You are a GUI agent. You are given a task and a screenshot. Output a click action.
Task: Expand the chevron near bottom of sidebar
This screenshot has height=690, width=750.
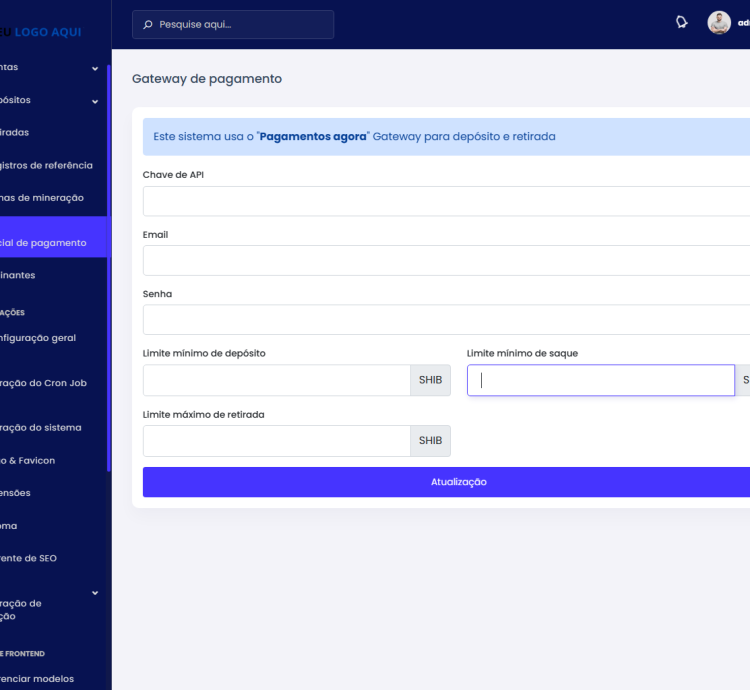point(95,593)
